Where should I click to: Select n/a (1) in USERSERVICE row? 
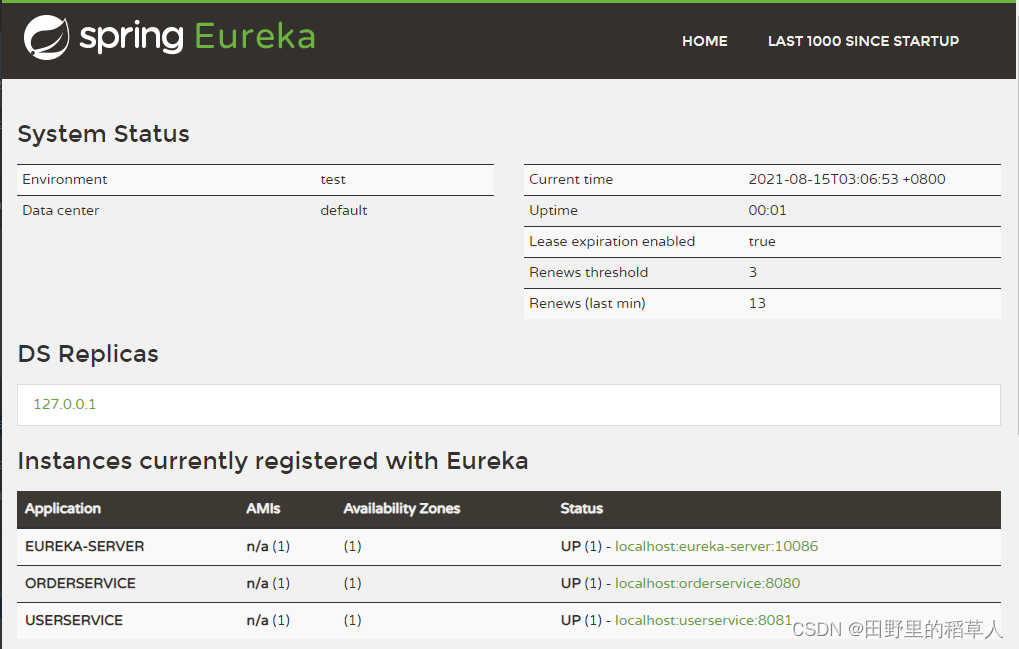tap(268, 620)
